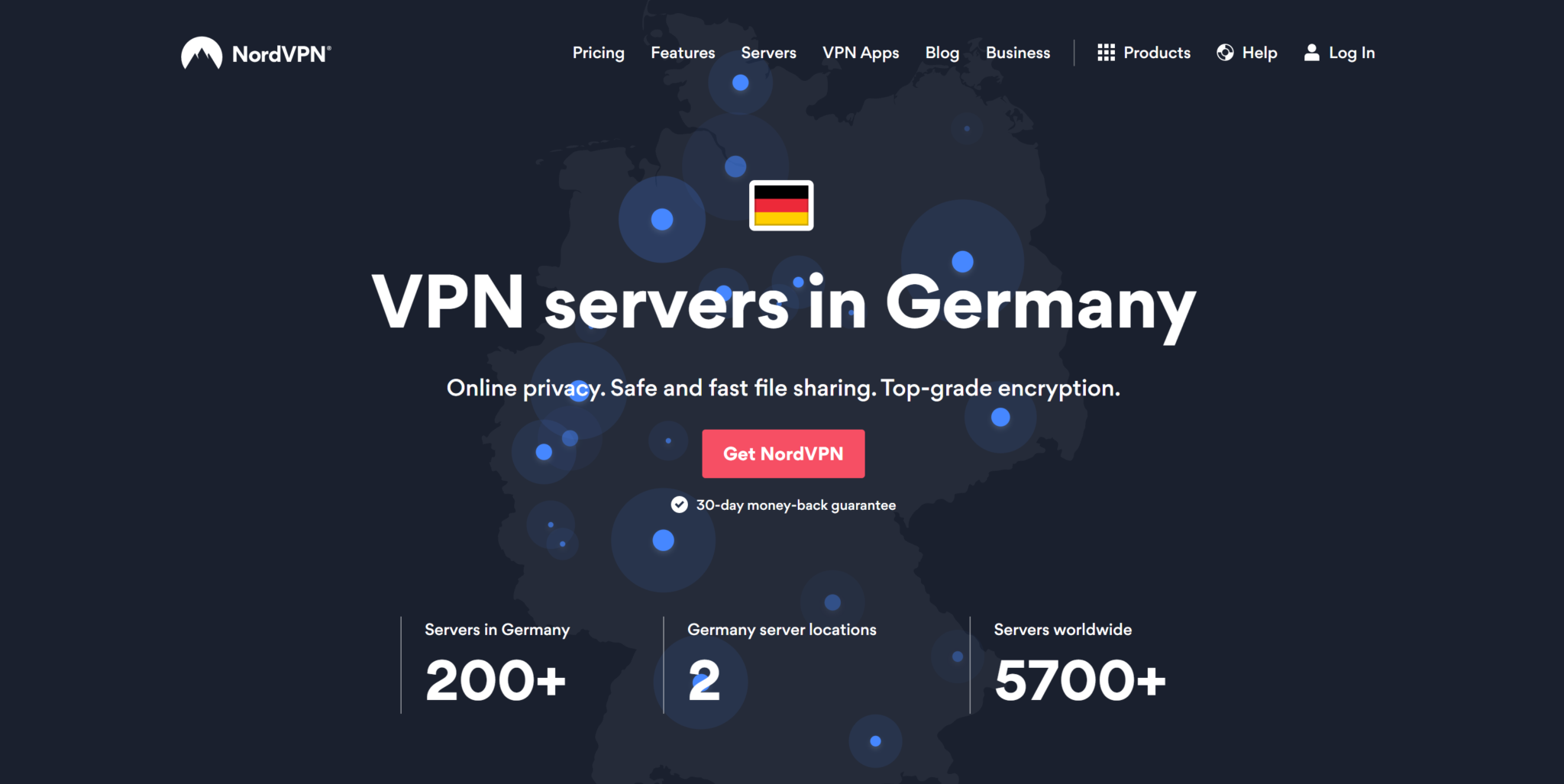This screenshot has height=784, width=1564.
Task: Click the 30-day money-back guarantee text
Action: (x=796, y=505)
